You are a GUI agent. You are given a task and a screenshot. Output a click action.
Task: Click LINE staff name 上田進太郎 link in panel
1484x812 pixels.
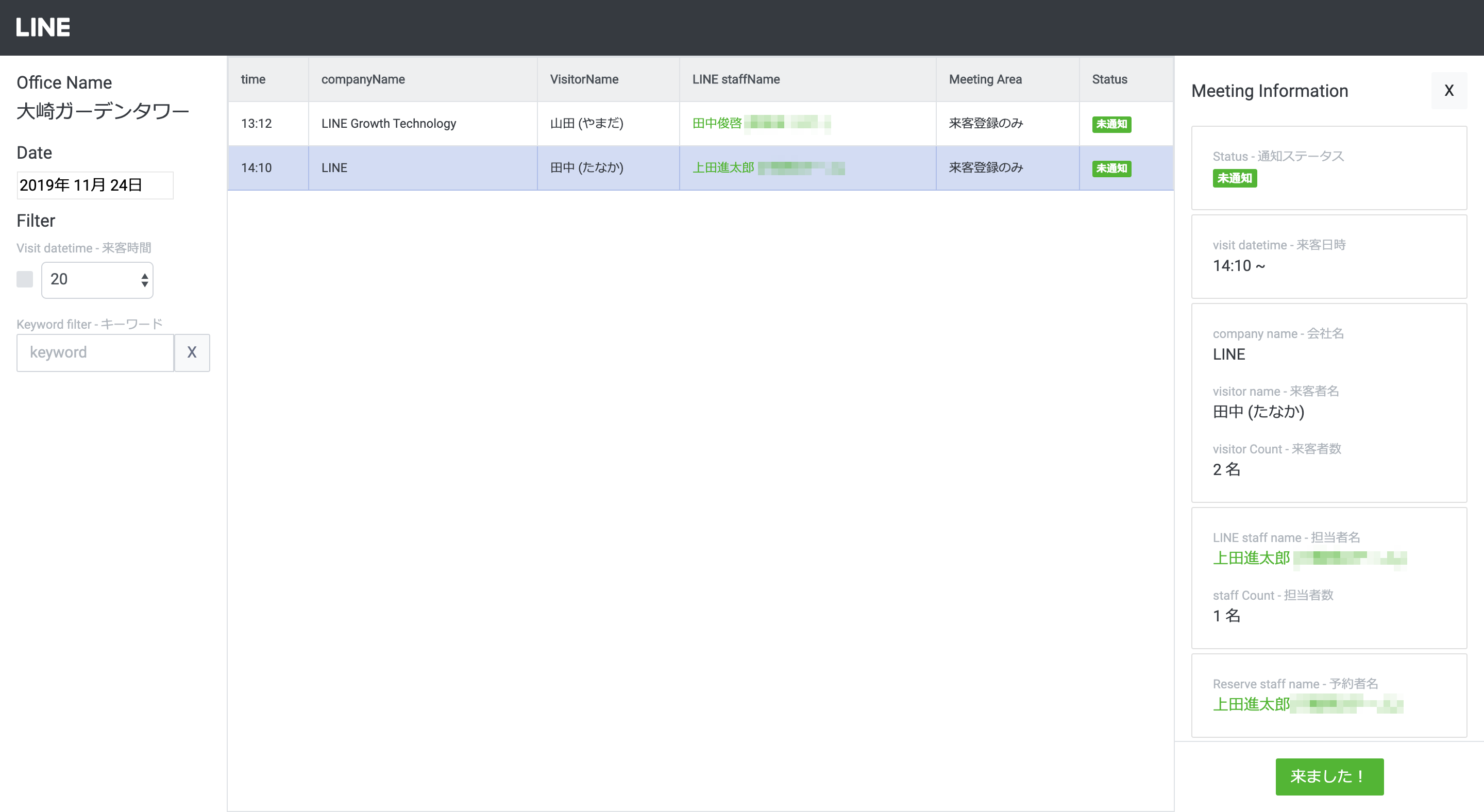(x=1251, y=557)
